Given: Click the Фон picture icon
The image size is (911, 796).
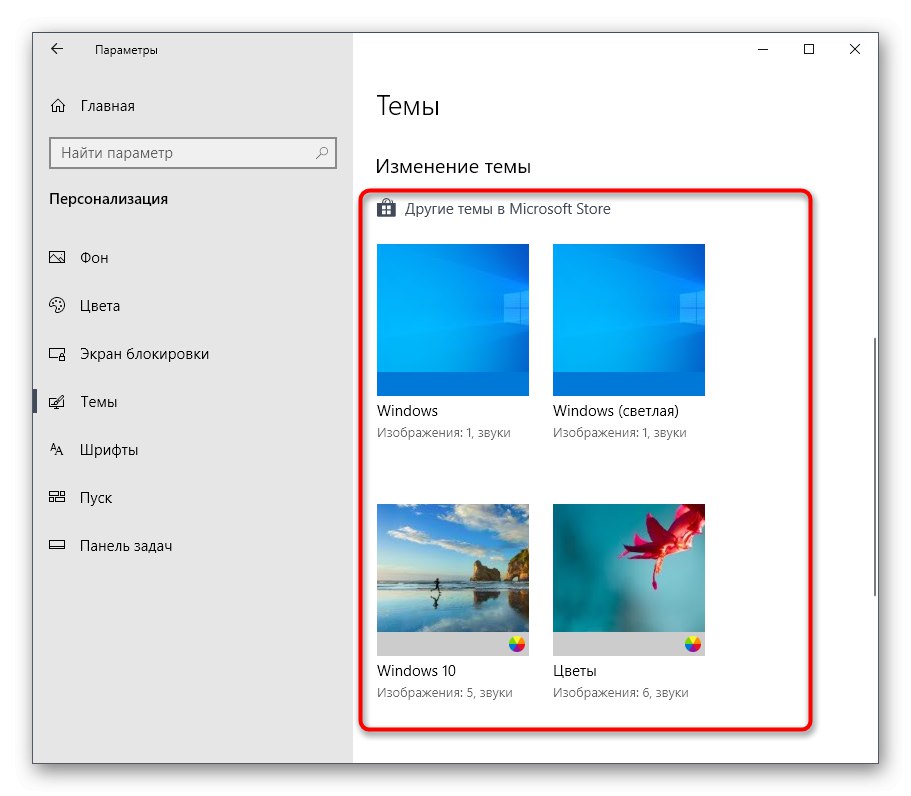Looking at the screenshot, I should [x=58, y=258].
